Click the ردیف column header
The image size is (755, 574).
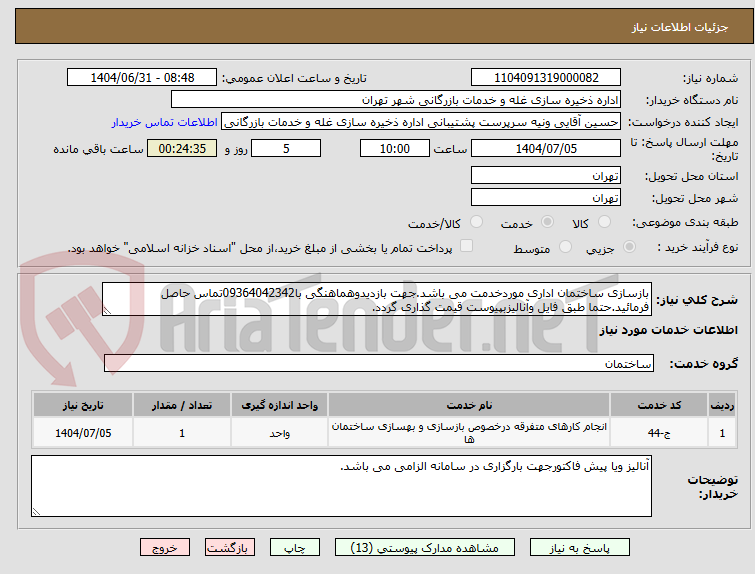tap(722, 405)
